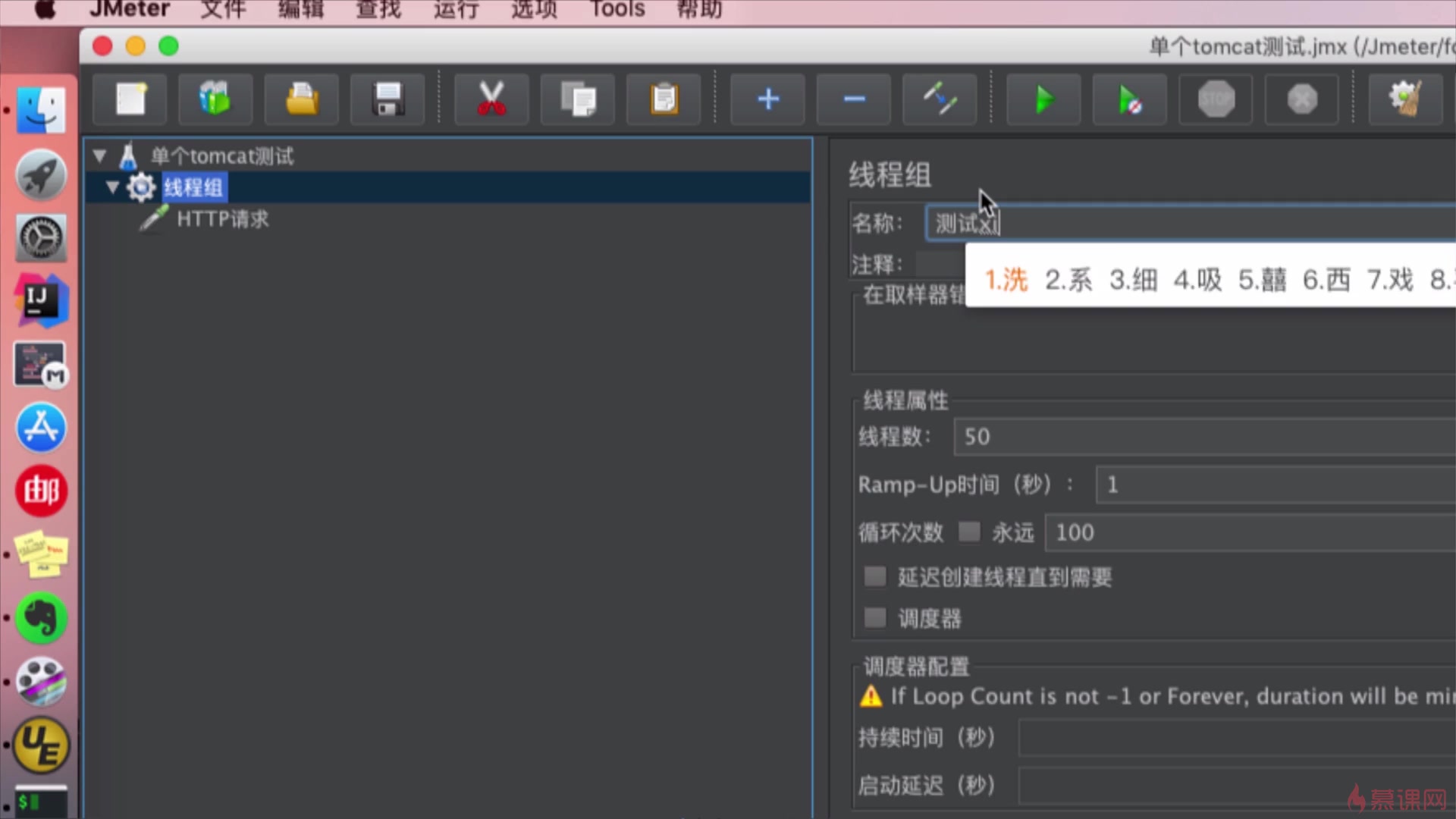
Task: Click the Paste clipboard icon
Action: 664,99
